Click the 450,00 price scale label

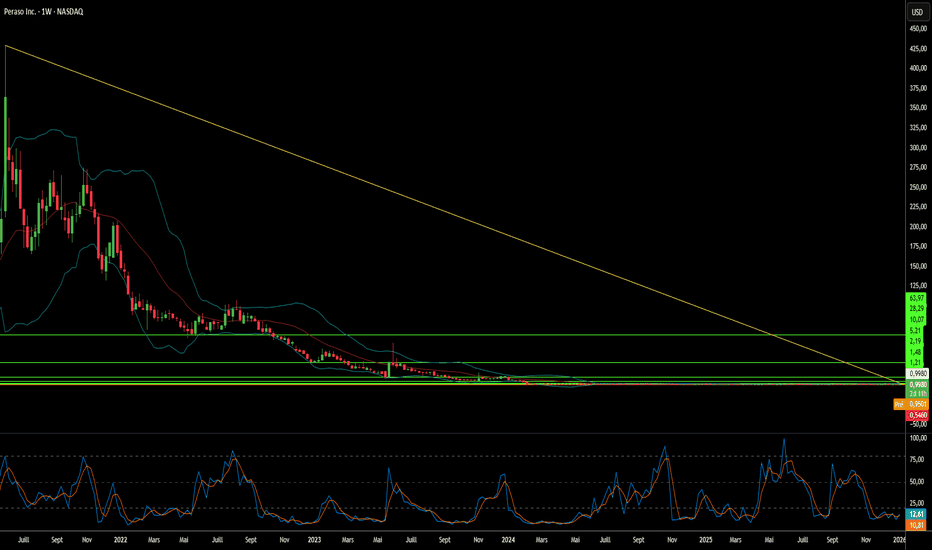point(918,29)
